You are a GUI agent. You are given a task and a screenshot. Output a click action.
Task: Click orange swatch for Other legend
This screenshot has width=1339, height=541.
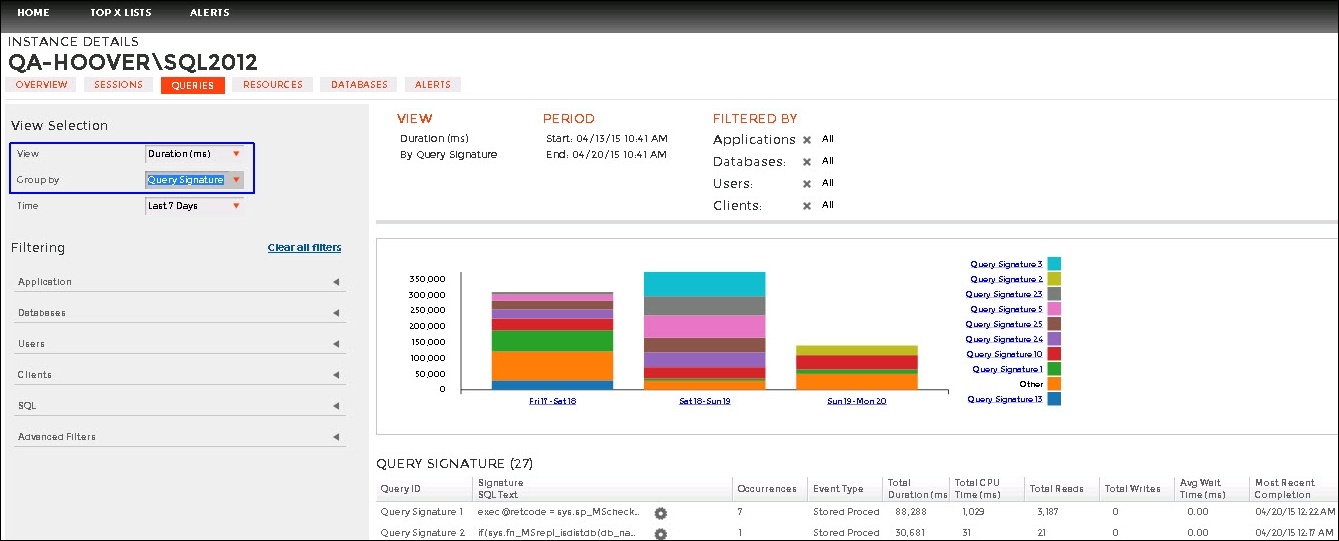pos(1054,384)
